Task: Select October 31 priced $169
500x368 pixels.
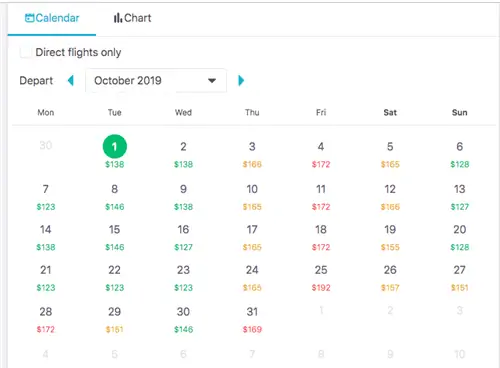Action: [x=252, y=320]
